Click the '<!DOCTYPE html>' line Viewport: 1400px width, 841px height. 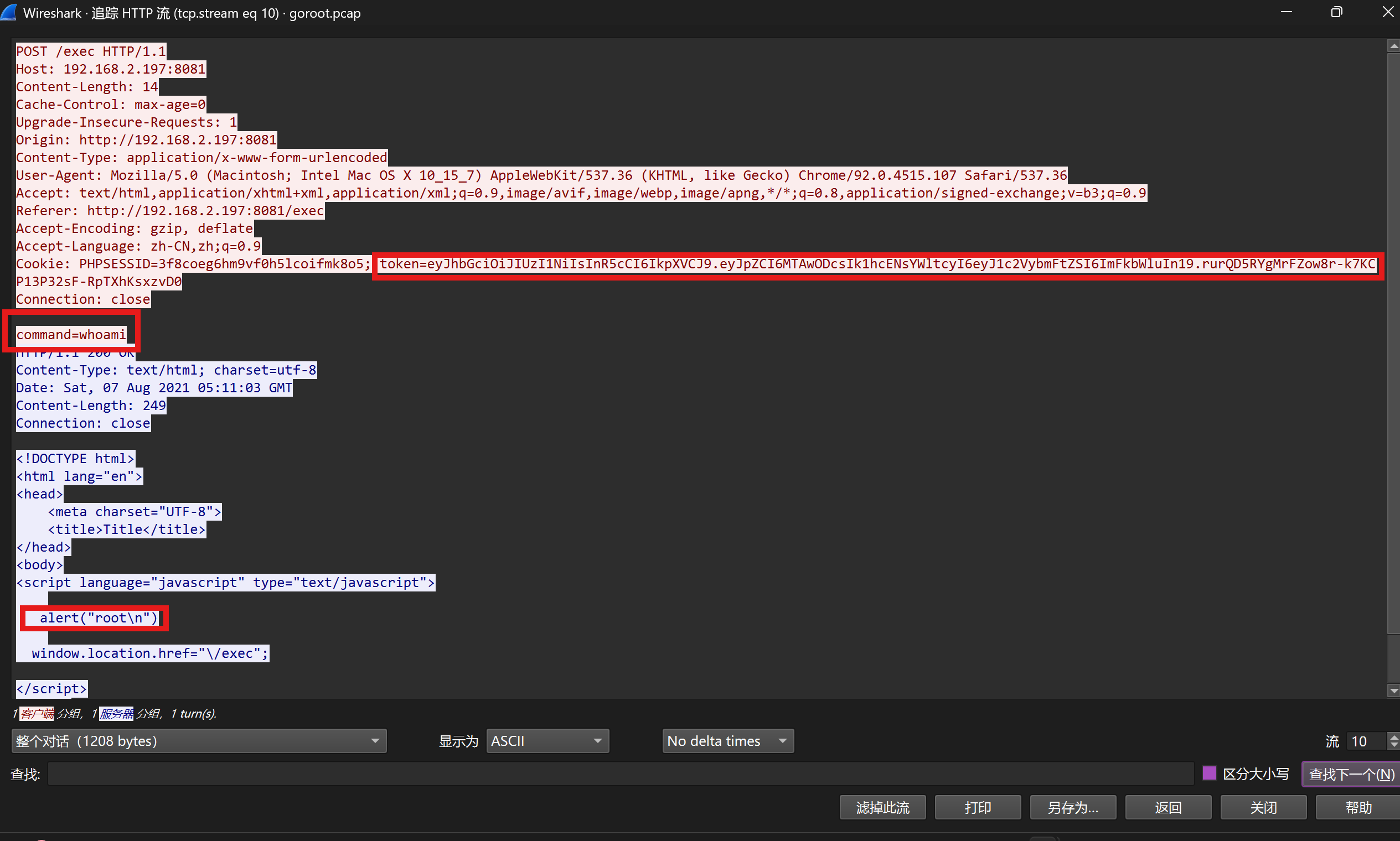[x=75, y=459]
